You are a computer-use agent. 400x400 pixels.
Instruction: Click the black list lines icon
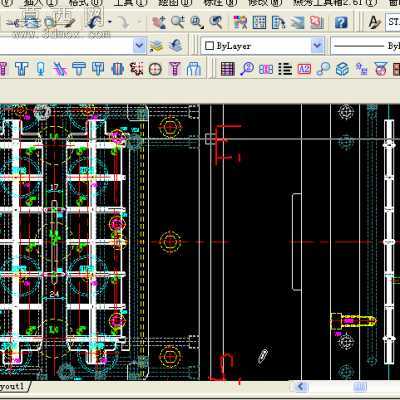[x=285, y=69]
